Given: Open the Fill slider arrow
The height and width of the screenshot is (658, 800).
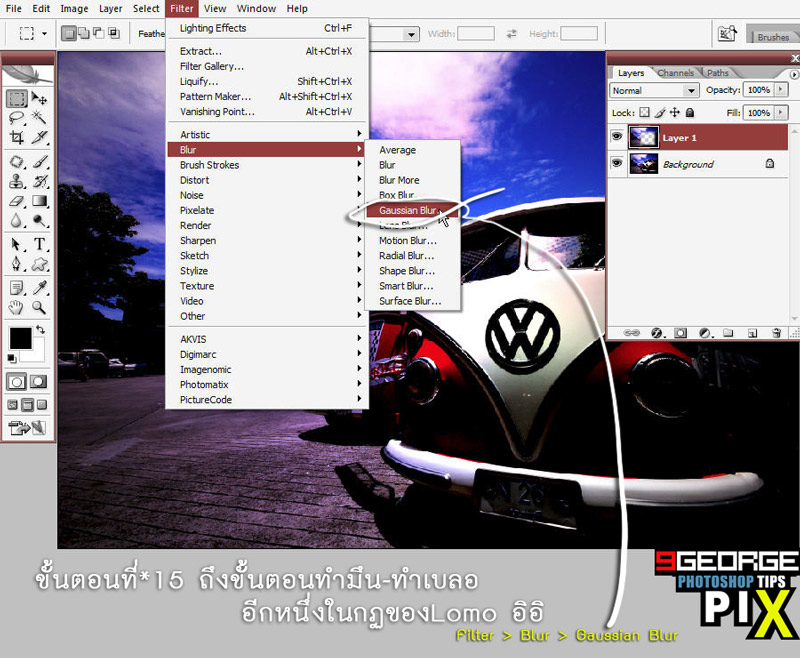Looking at the screenshot, I should coord(781,112).
